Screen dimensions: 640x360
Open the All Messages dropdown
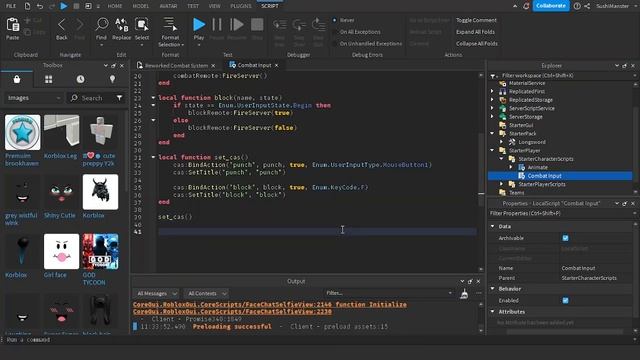point(156,293)
